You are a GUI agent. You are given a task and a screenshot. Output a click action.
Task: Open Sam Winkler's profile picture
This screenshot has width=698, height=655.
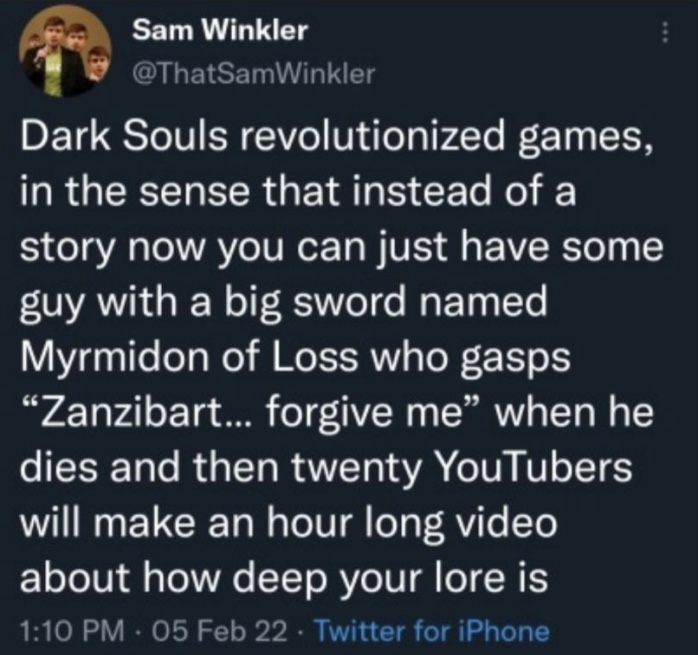65,51
